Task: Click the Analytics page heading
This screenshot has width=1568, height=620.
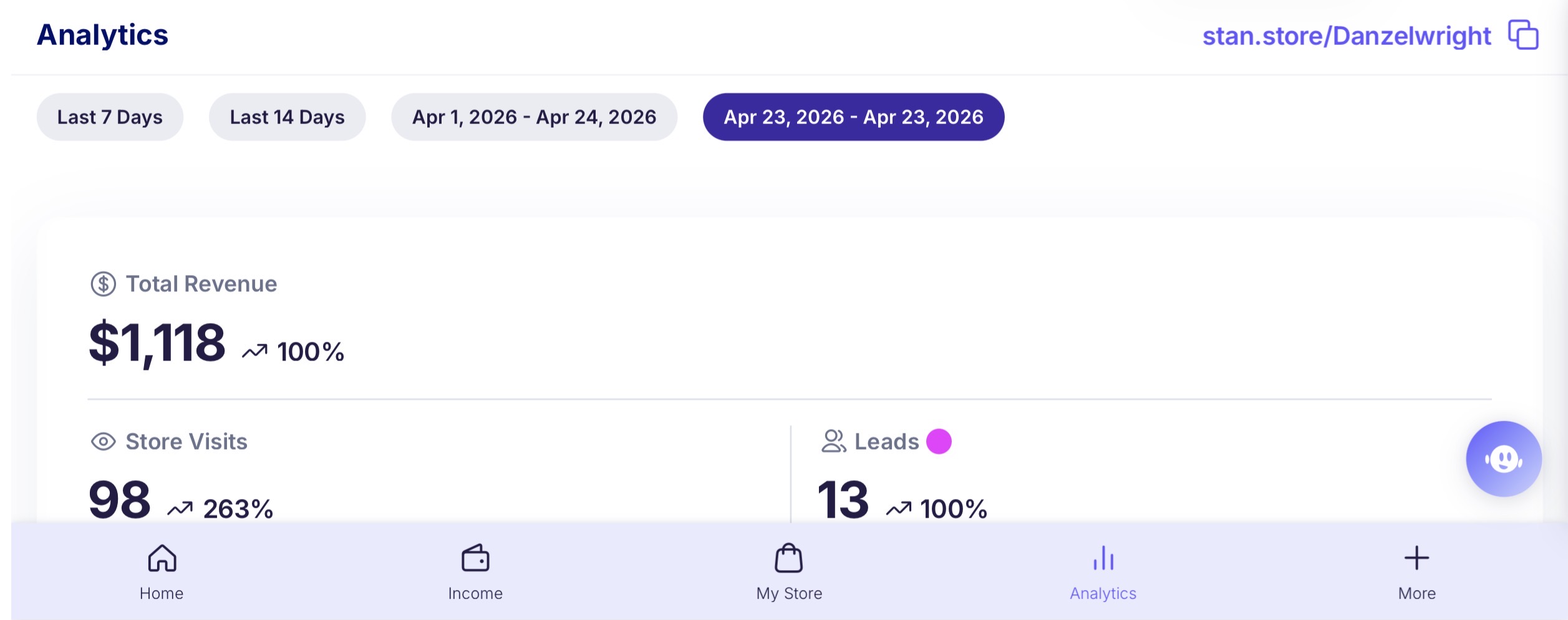Action: click(102, 35)
